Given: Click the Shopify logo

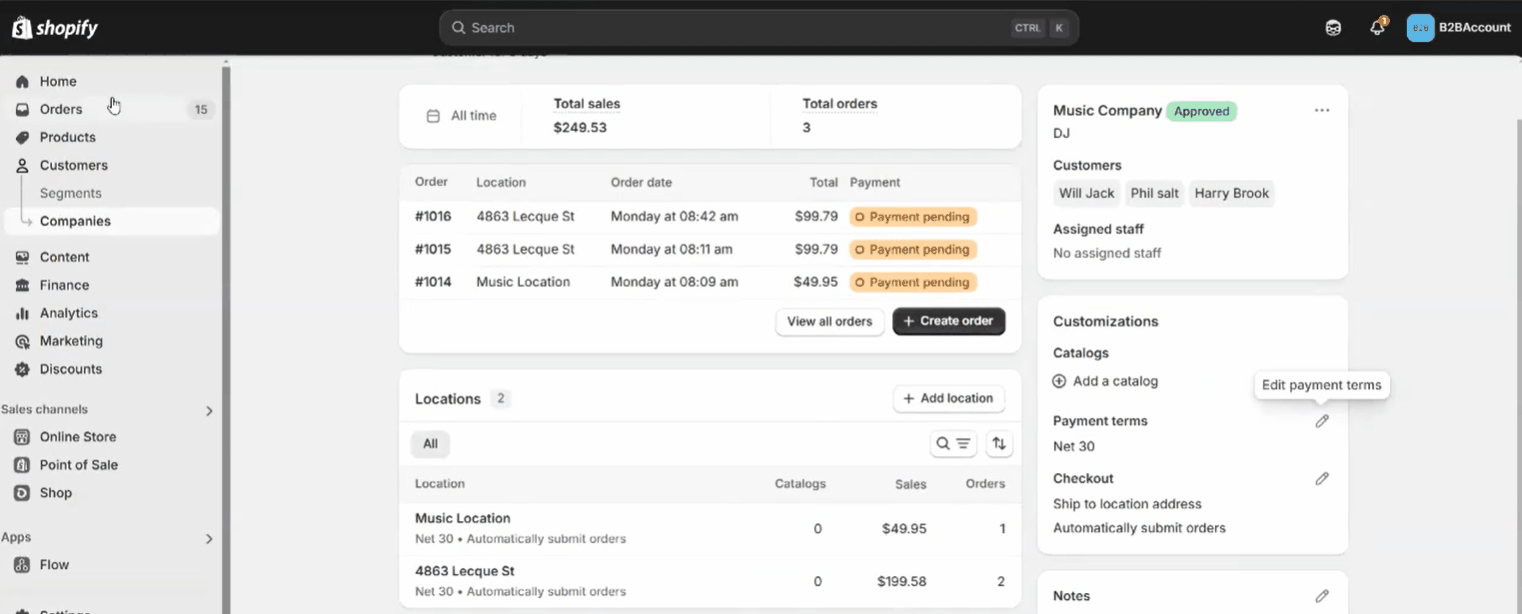Looking at the screenshot, I should [55, 28].
